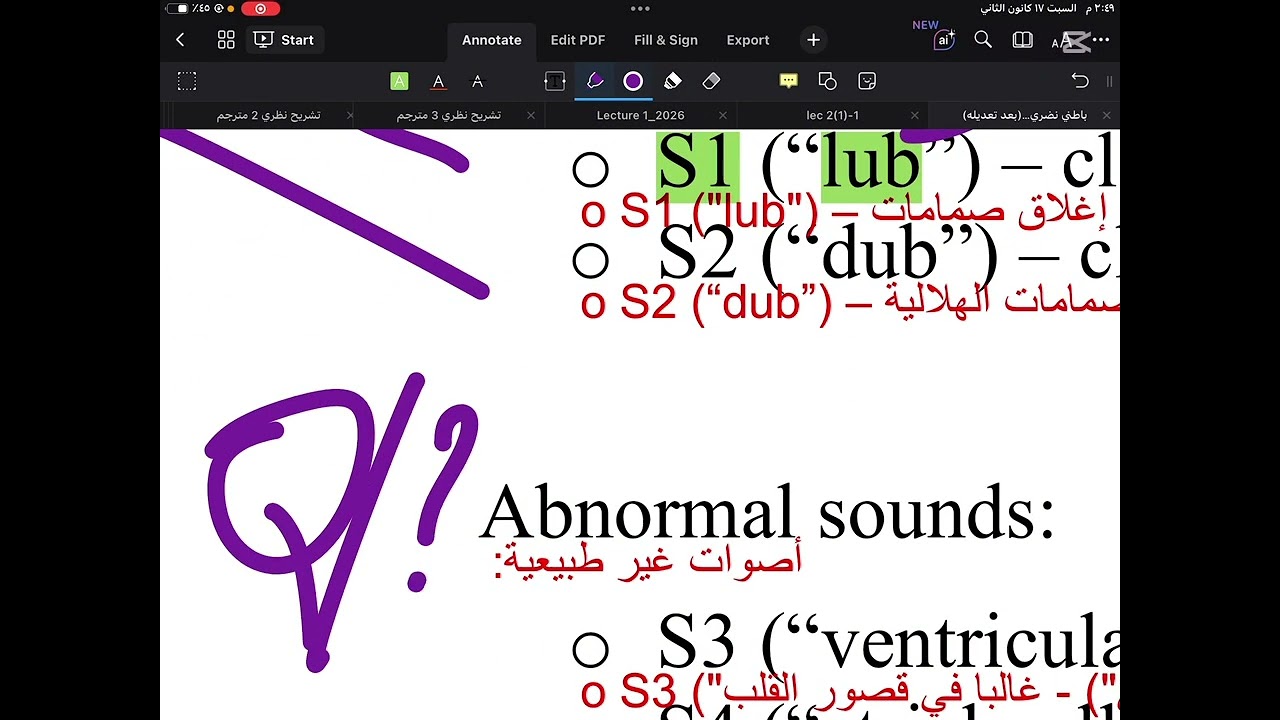Open document search

coord(983,40)
